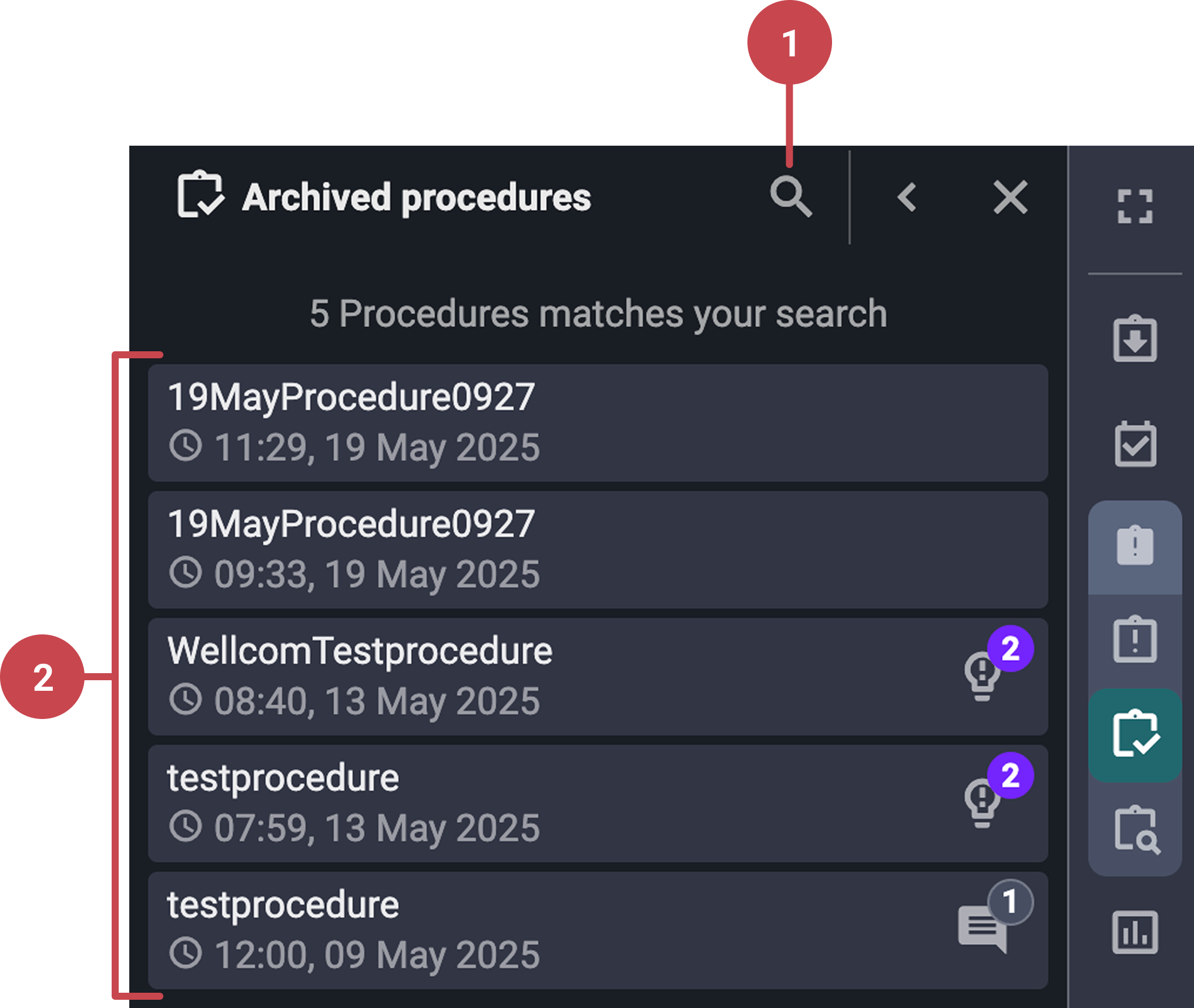Click the clock icon next to 11:29 timestamp
This screenshot has height=1008, width=1194.
tap(187, 446)
